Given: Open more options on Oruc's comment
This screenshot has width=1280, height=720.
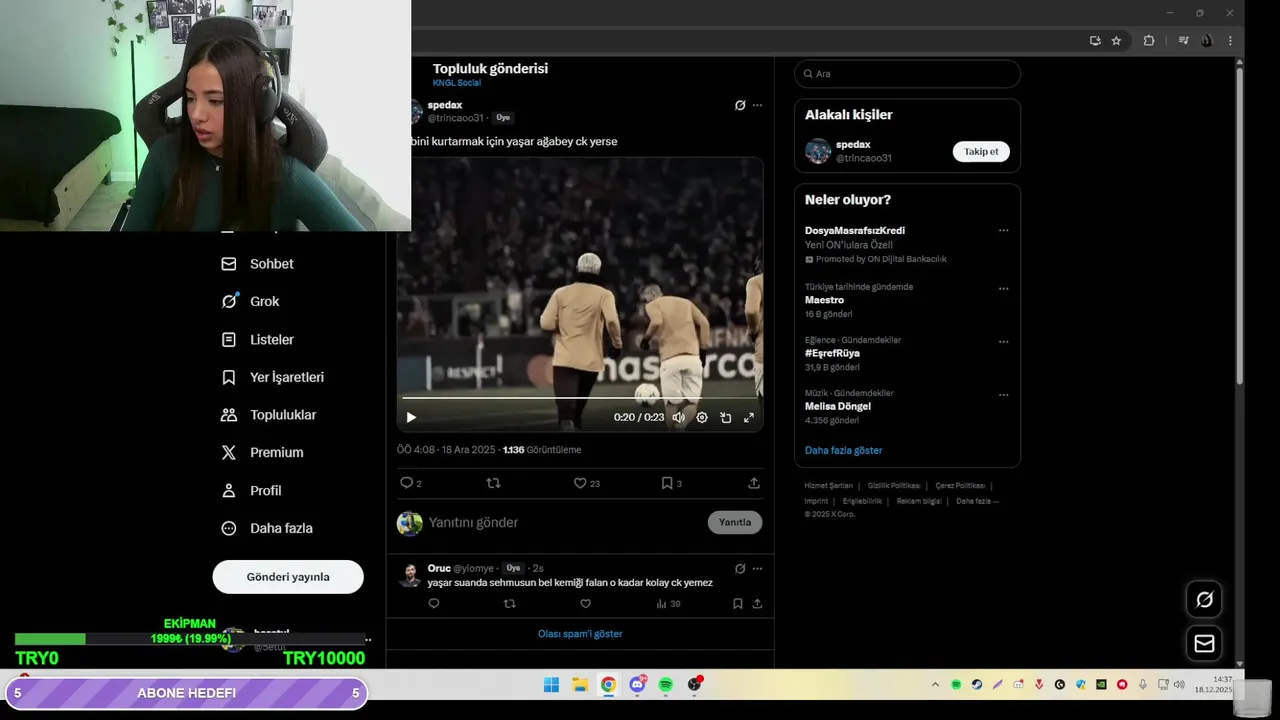Looking at the screenshot, I should 757,568.
